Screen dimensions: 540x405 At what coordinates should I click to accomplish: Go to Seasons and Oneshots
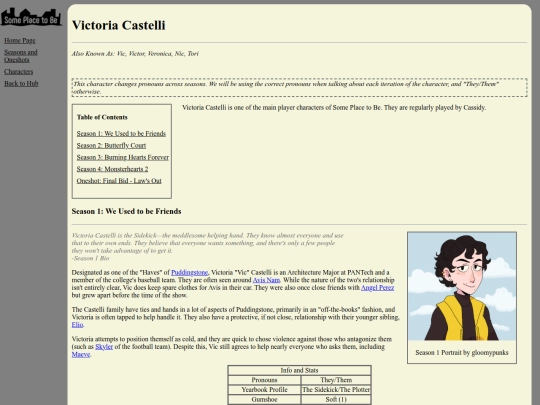[21, 56]
